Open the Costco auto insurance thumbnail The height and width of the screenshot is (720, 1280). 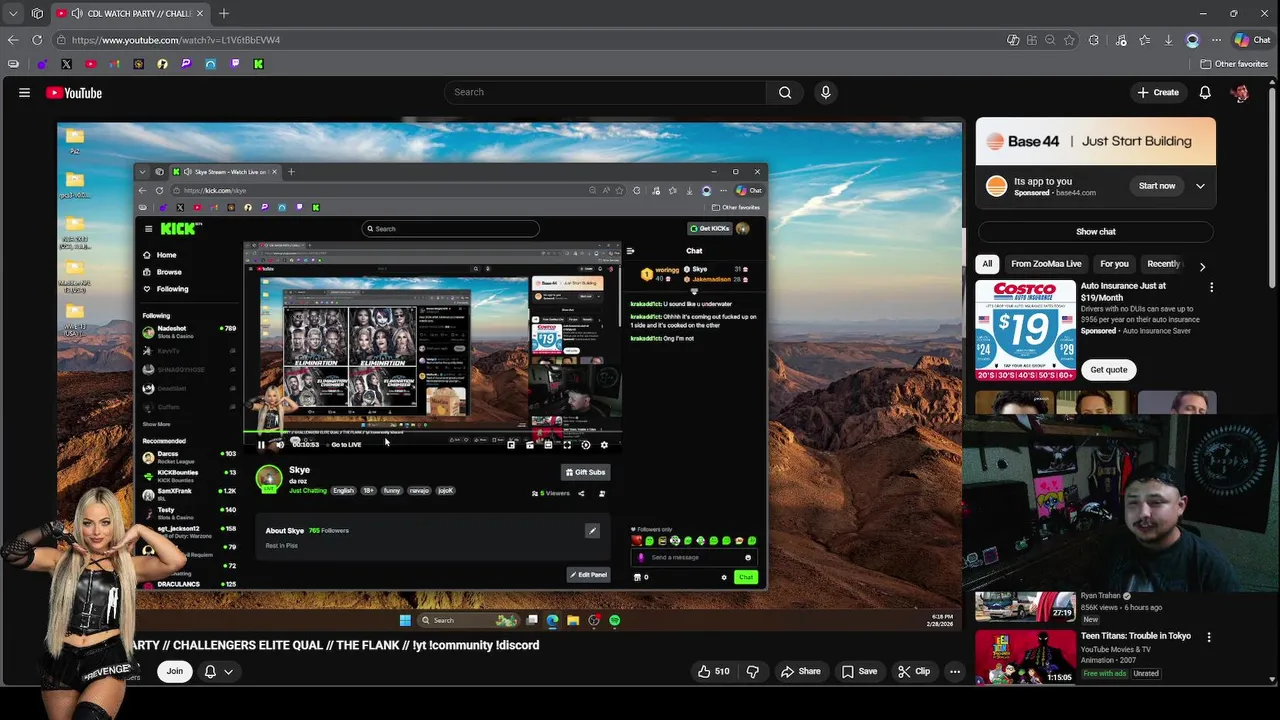click(1025, 330)
